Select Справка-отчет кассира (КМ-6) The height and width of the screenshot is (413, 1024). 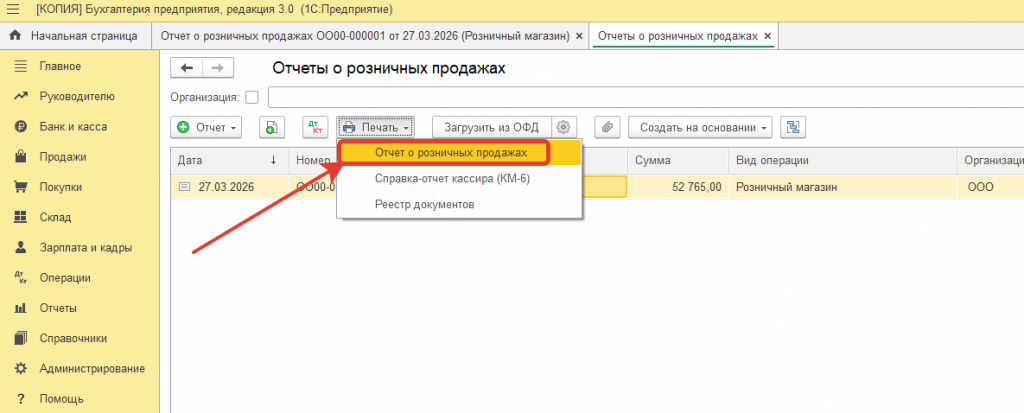(460, 178)
